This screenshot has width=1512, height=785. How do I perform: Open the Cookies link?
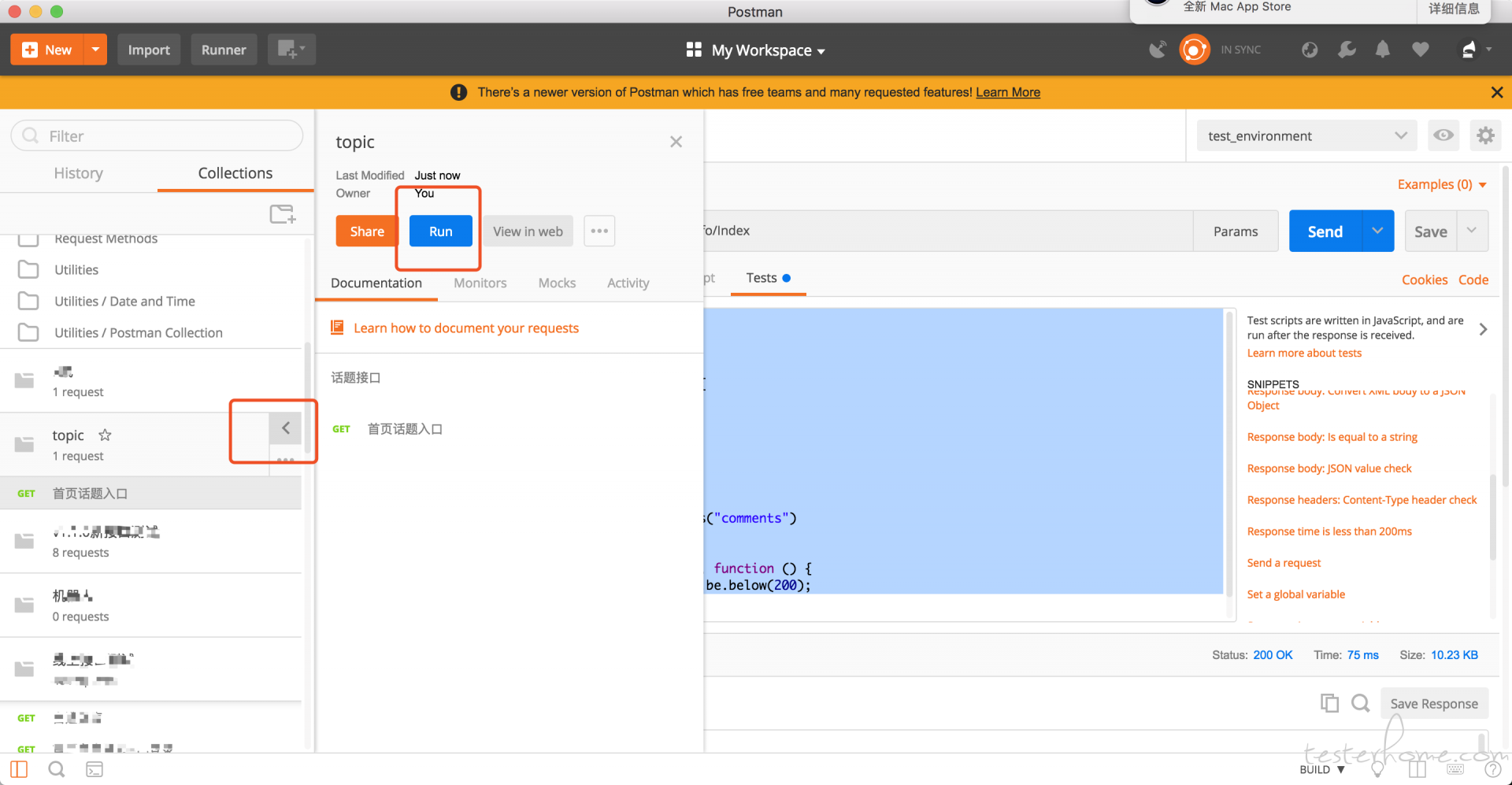[1424, 280]
